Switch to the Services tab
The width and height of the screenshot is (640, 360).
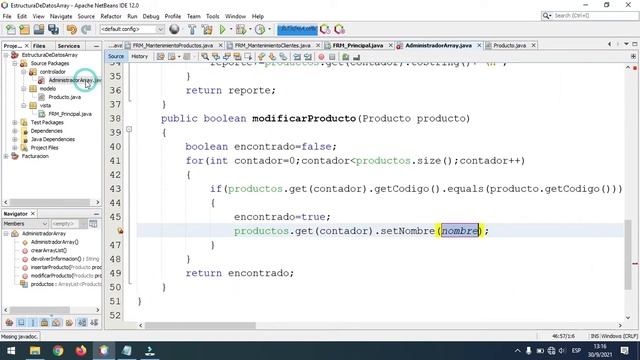[69, 46]
